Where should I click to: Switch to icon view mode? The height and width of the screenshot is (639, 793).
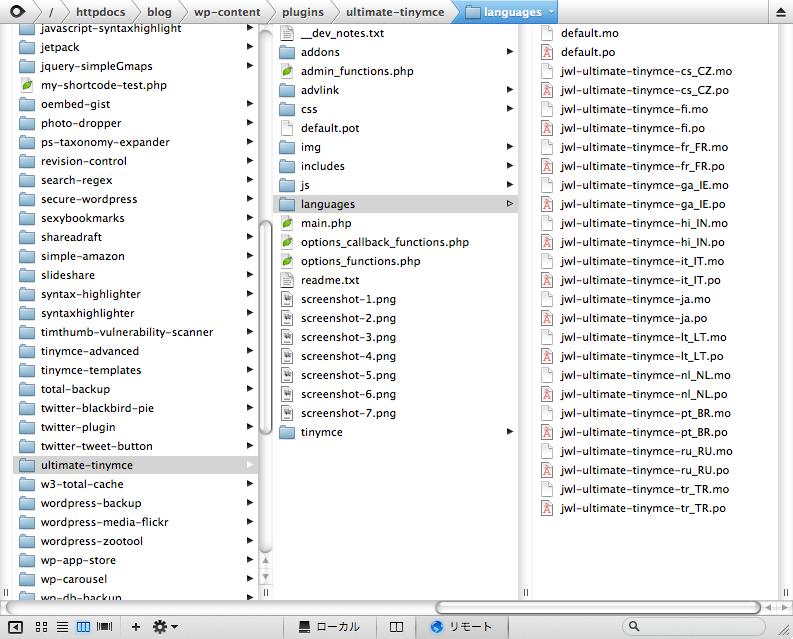(42, 627)
